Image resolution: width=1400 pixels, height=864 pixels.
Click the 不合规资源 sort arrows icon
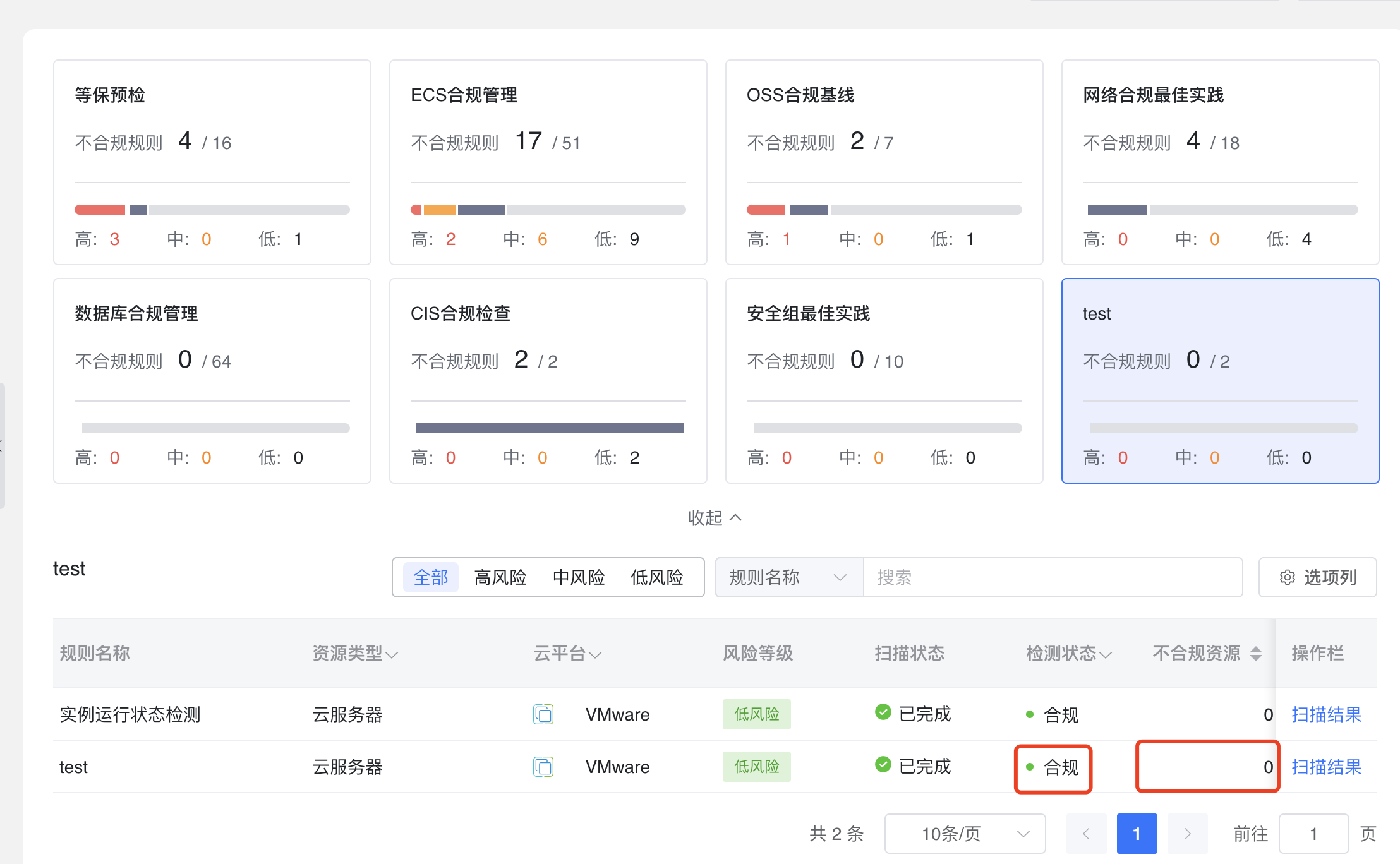point(1256,654)
